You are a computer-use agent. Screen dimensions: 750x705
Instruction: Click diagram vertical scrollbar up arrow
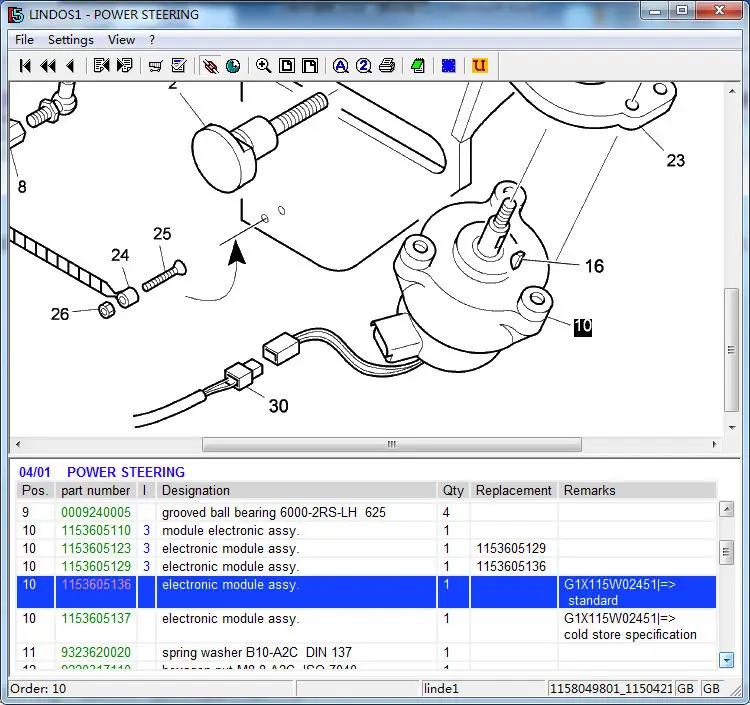pyautogui.click(x=732, y=90)
